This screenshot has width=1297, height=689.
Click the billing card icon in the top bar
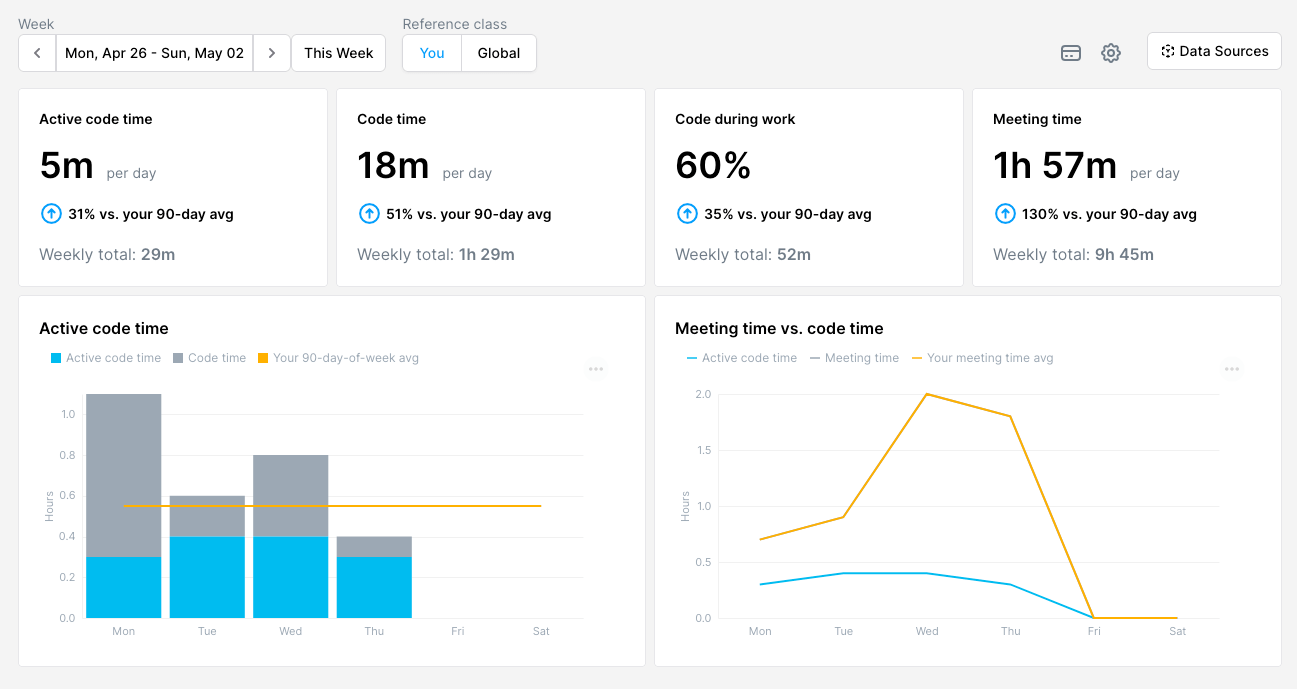[x=1071, y=53]
